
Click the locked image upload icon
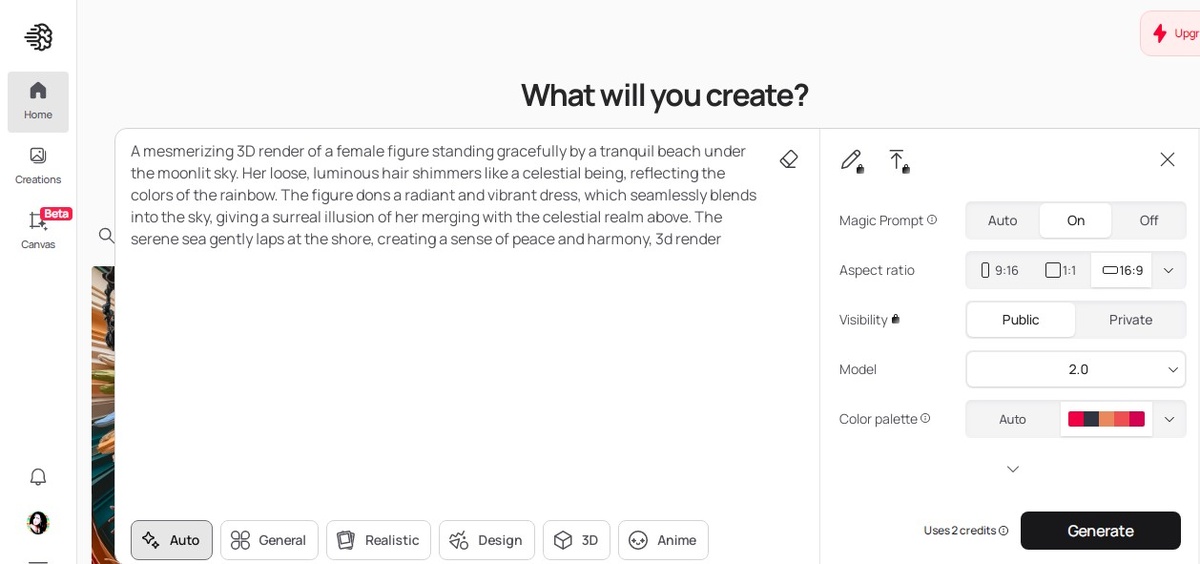click(898, 160)
